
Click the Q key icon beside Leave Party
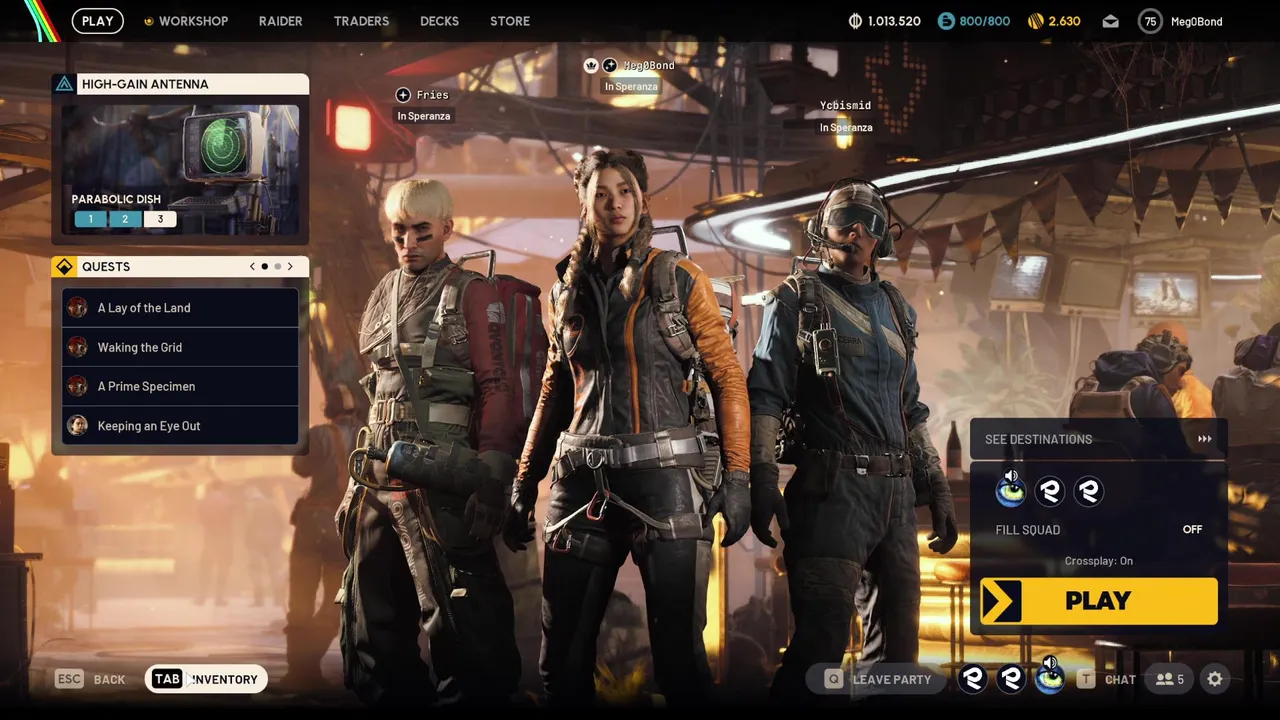833,679
